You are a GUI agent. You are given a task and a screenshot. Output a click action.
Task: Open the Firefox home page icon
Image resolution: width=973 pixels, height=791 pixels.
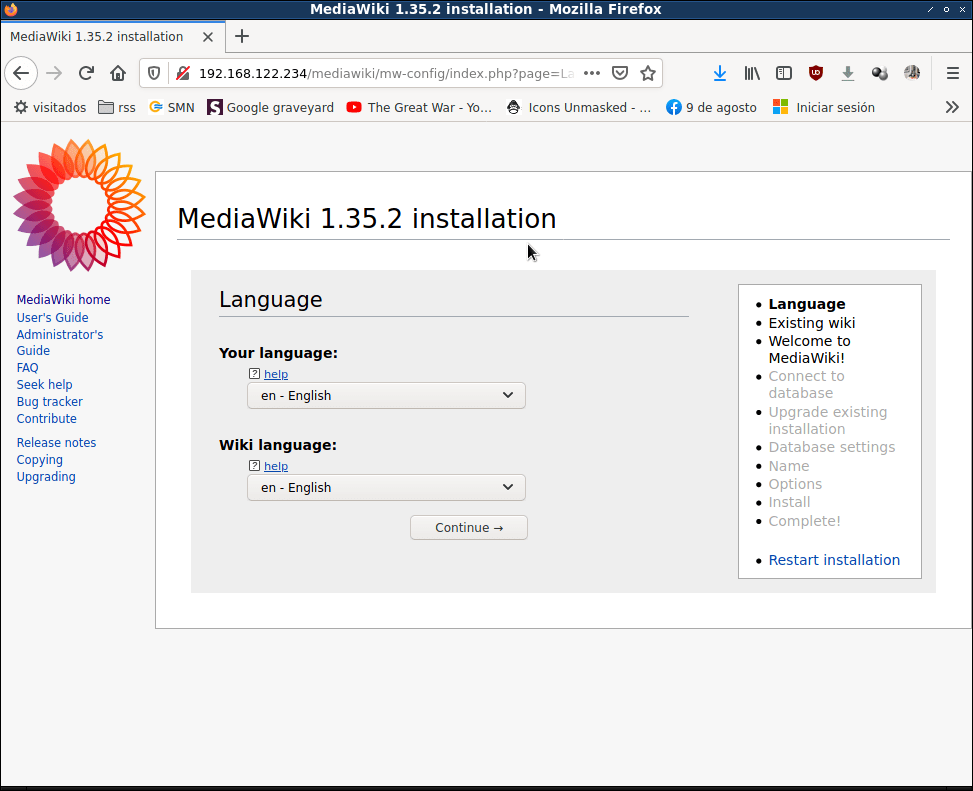118,73
